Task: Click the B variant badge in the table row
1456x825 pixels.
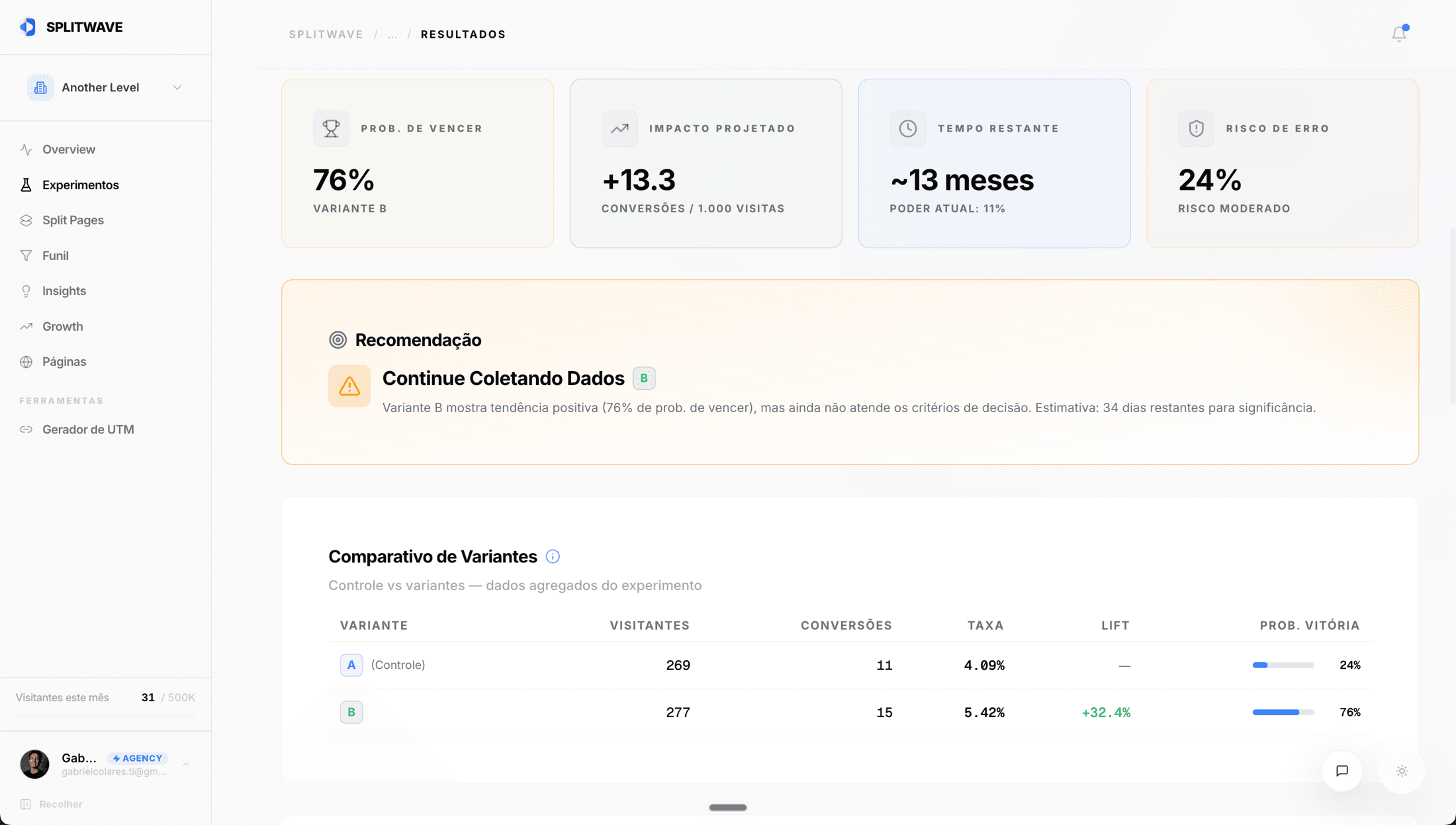Action: click(x=351, y=713)
